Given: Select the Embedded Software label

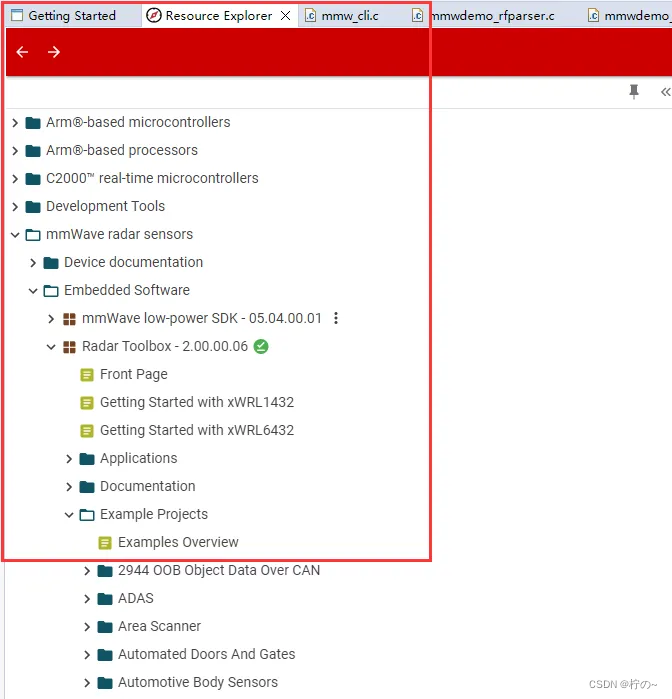Looking at the screenshot, I should click(x=127, y=290).
